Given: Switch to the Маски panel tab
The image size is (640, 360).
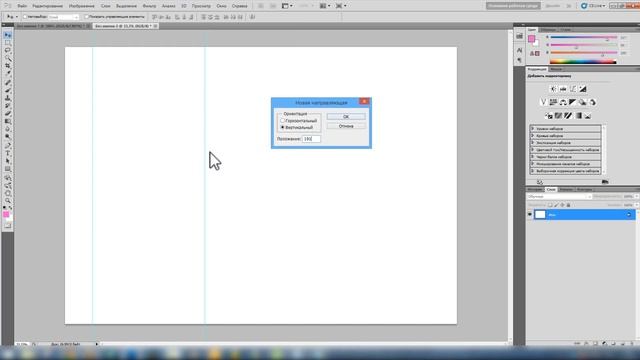Looking at the screenshot, I should [556, 69].
